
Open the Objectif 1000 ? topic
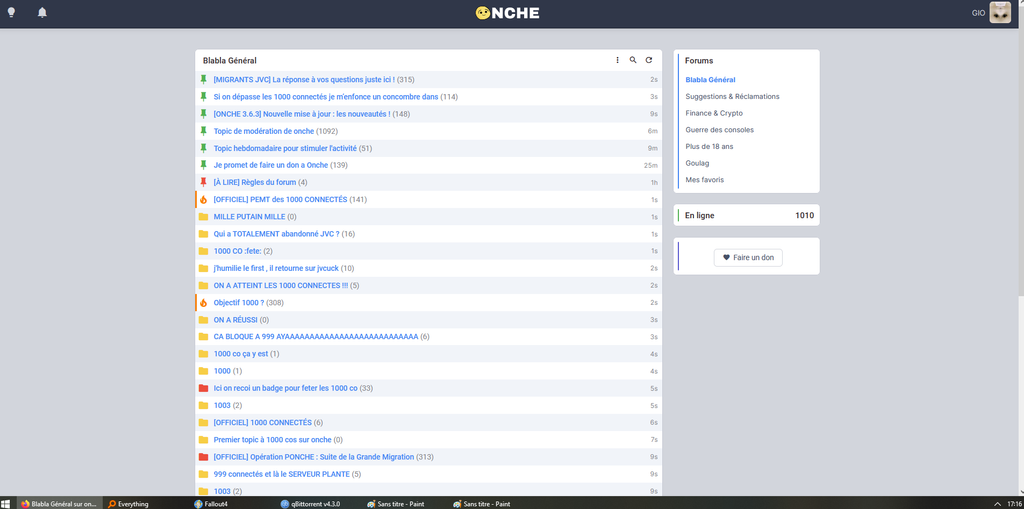pyautogui.click(x=239, y=303)
